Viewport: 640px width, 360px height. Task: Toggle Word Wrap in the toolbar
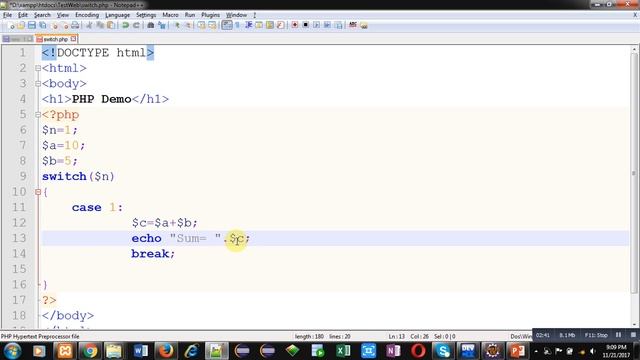pos(227,25)
